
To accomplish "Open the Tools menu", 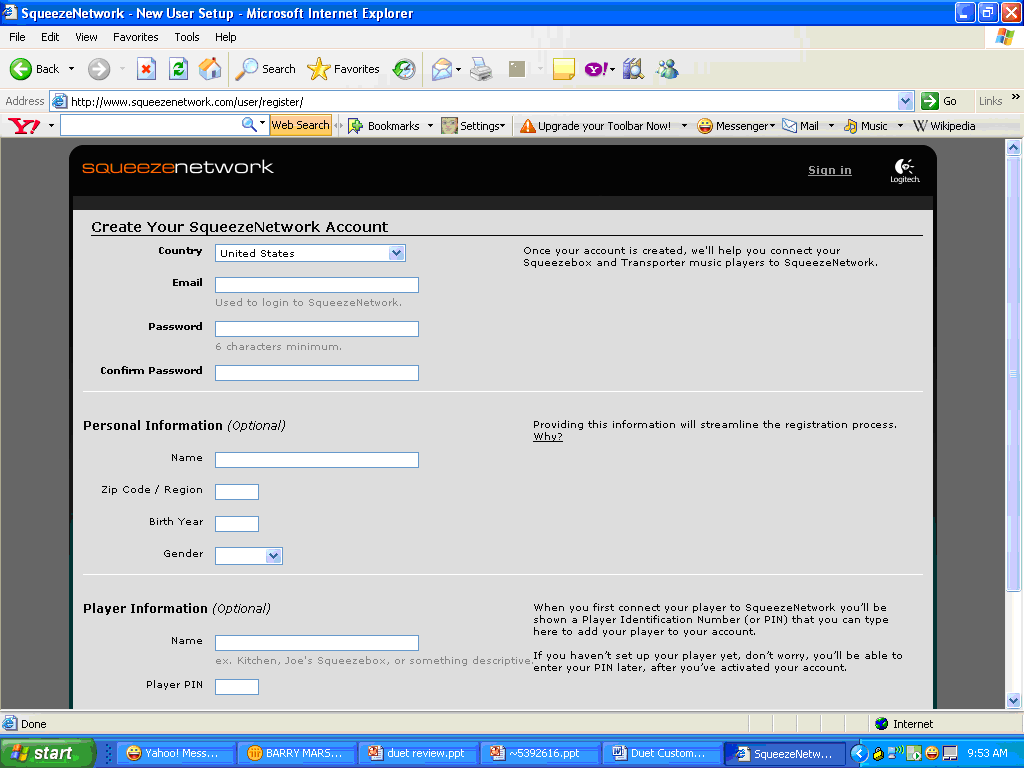I will [x=187, y=37].
